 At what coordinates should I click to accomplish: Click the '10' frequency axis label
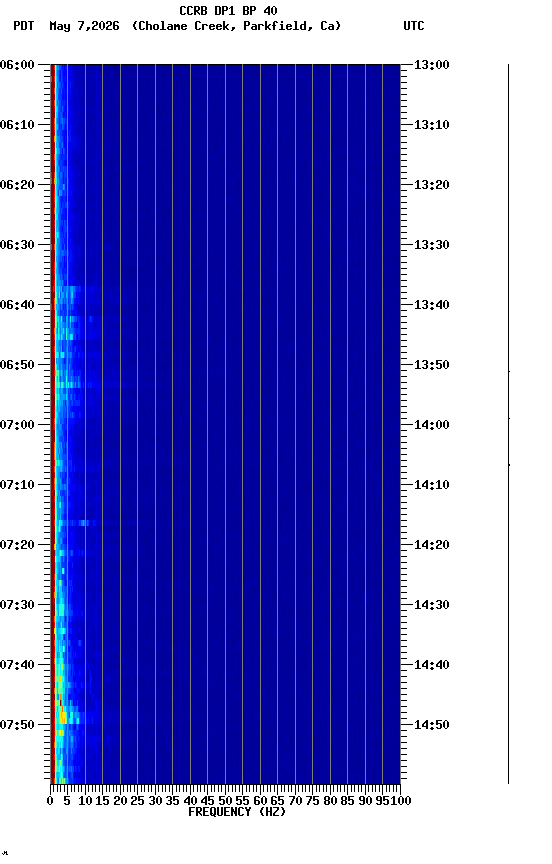pos(85,801)
